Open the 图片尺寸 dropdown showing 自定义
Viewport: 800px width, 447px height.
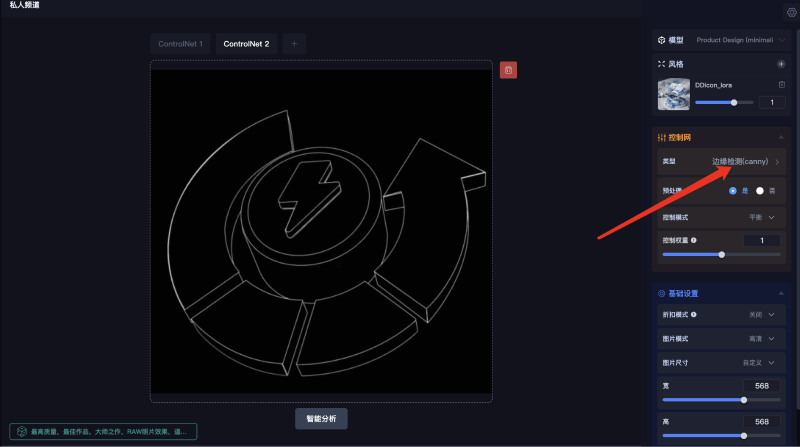(762, 362)
